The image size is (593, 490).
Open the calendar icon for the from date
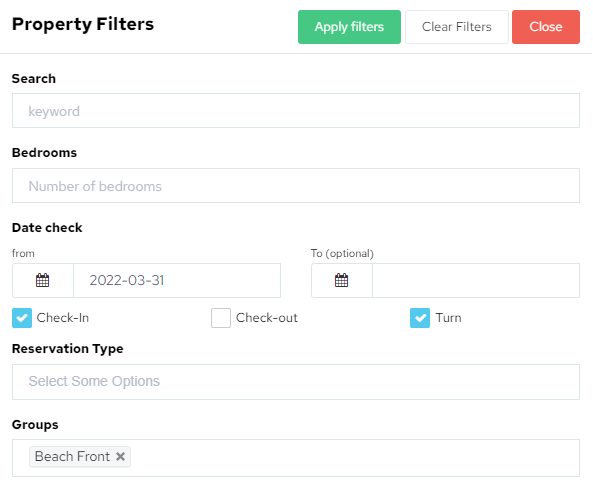42,281
